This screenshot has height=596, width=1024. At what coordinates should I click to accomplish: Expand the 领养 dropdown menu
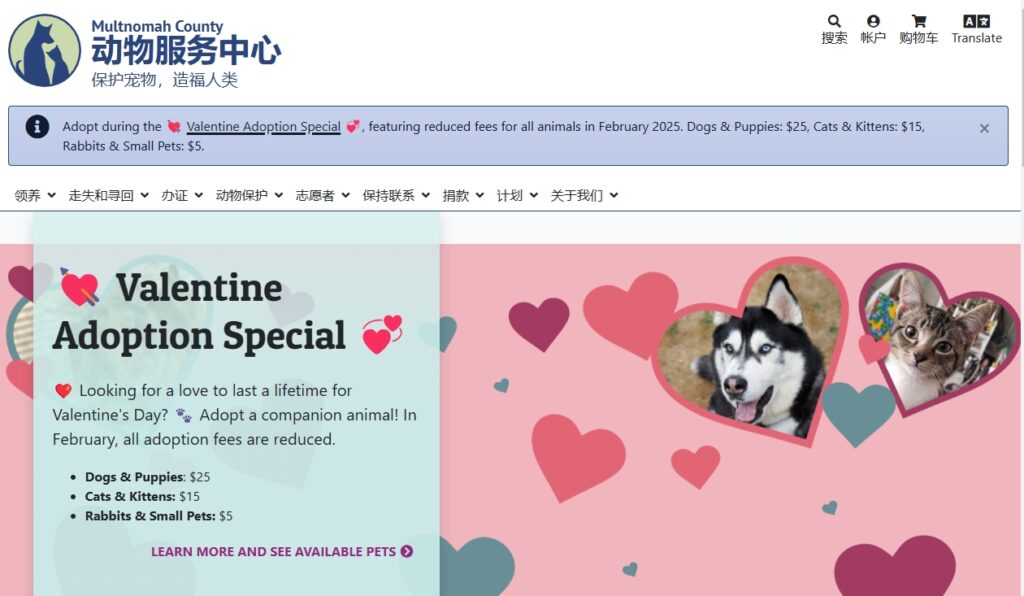[x=35, y=195]
